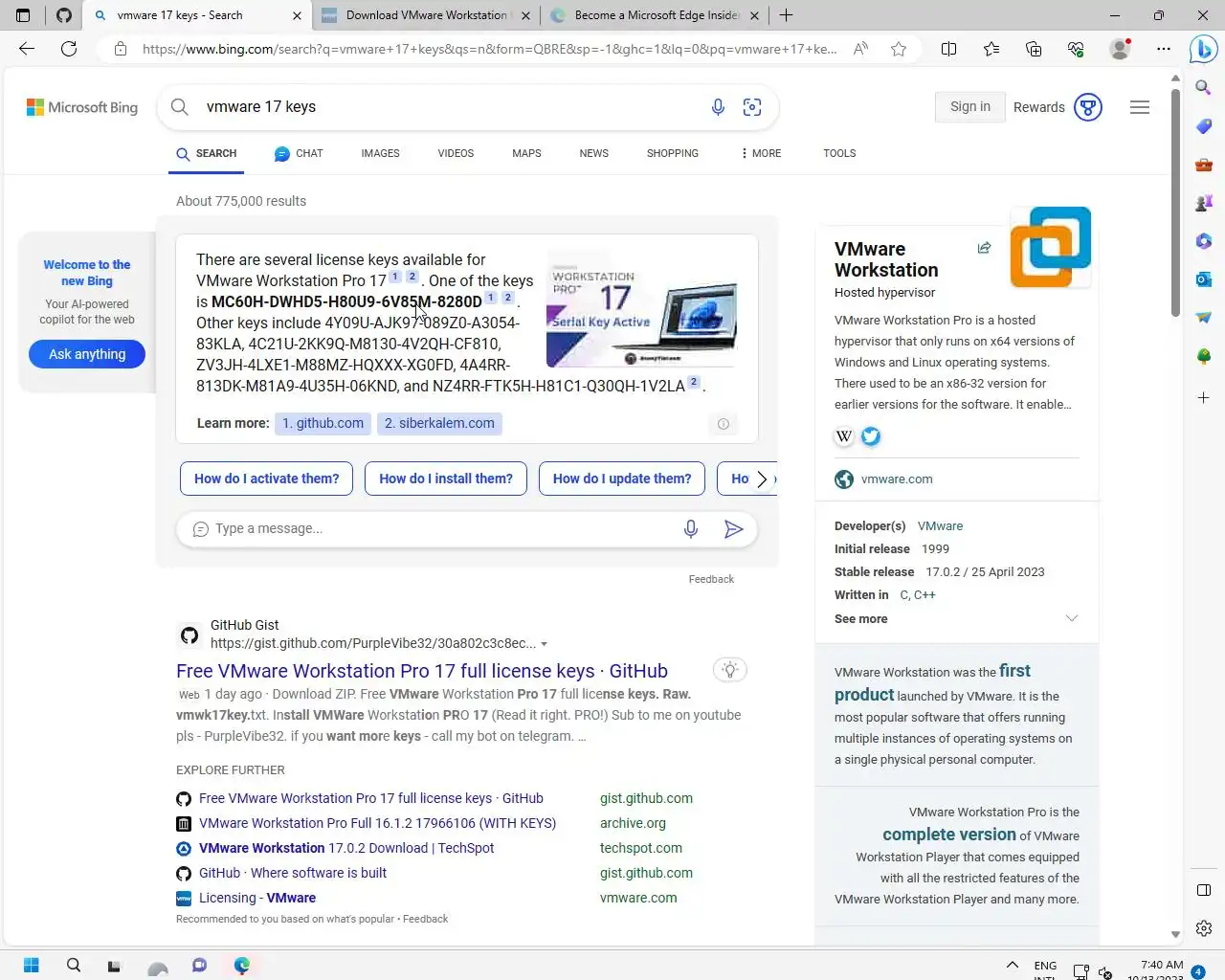Open sidebar settings gear
This screenshot has width=1225, height=980.
1204,928
